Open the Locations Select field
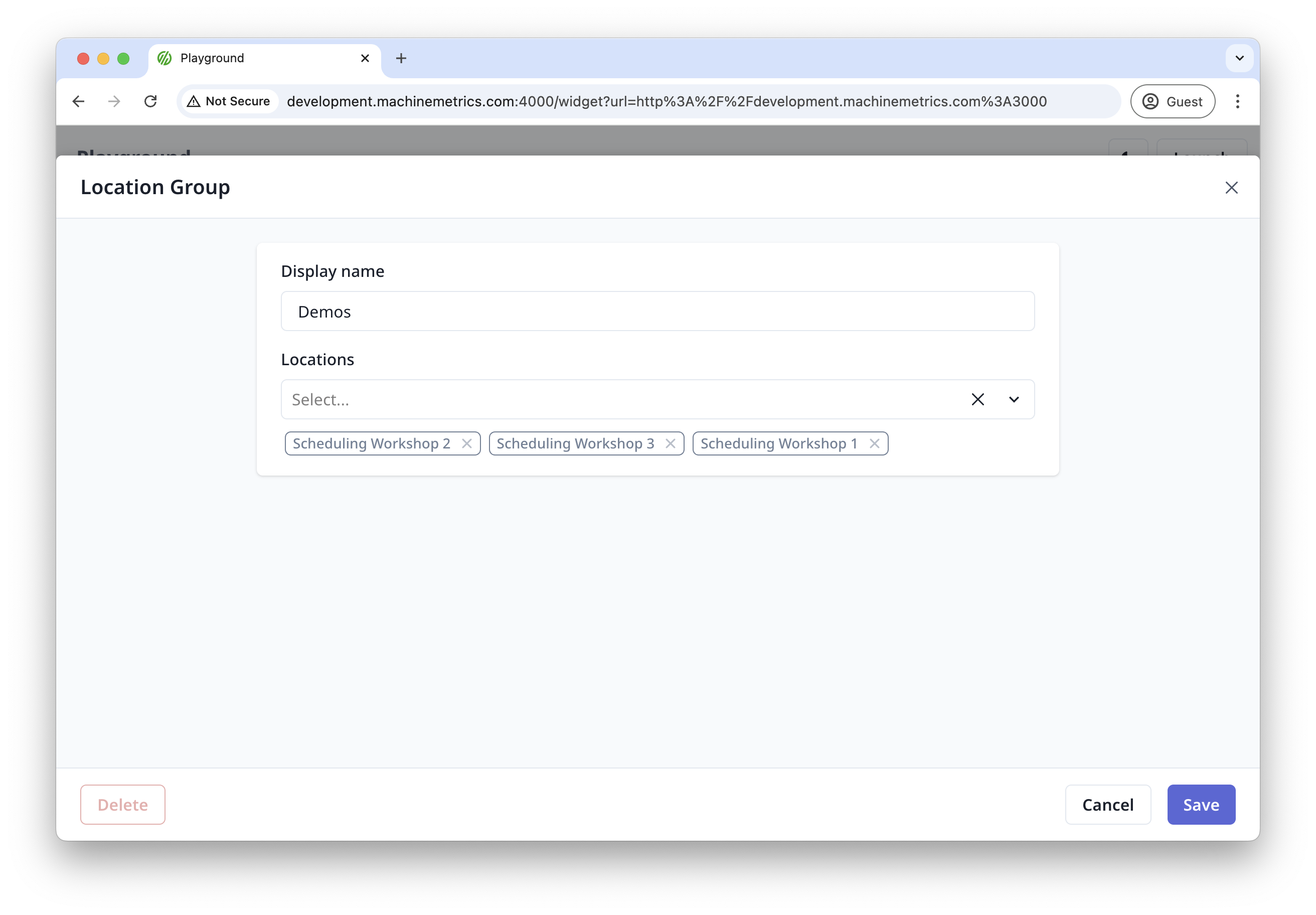The image size is (1316, 915). click(619, 400)
